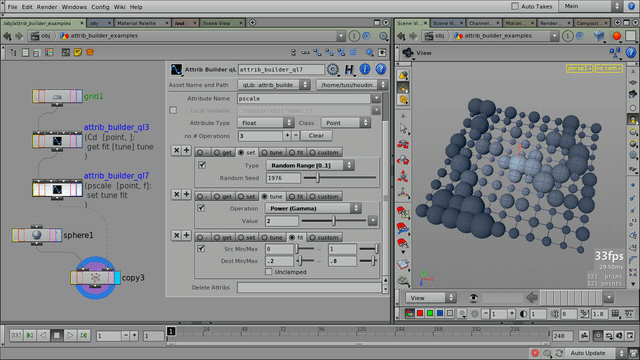Click the green channel display swatch
Viewport: 640px width, 360px height.
[x=429, y=313]
